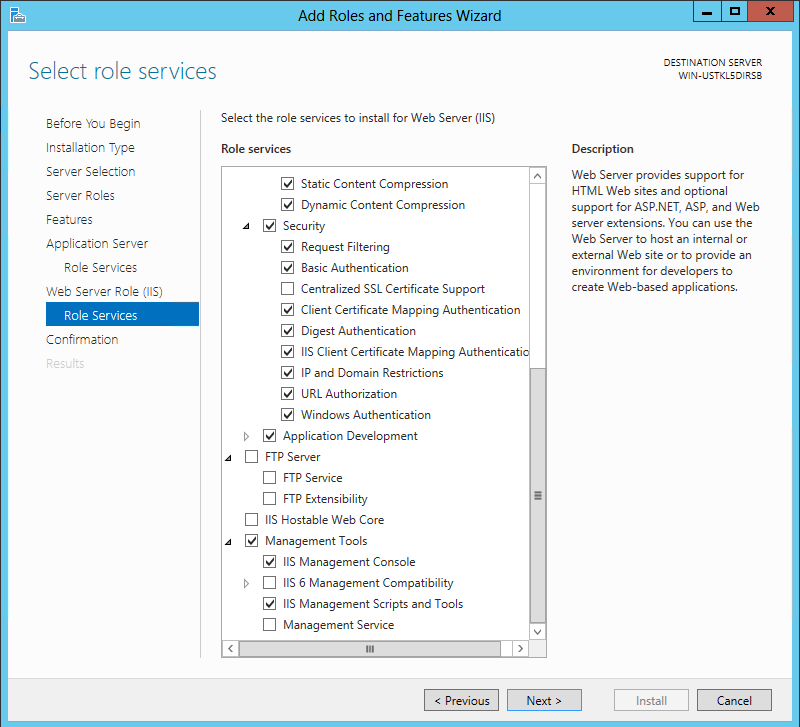Image resolution: width=800 pixels, height=727 pixels.
Task: Open Role Services under Application Server
Action: point(101,267)
